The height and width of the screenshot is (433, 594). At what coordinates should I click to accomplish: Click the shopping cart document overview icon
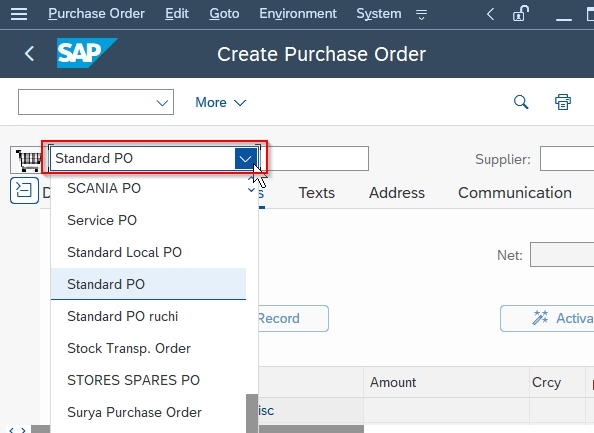[28, 159]
